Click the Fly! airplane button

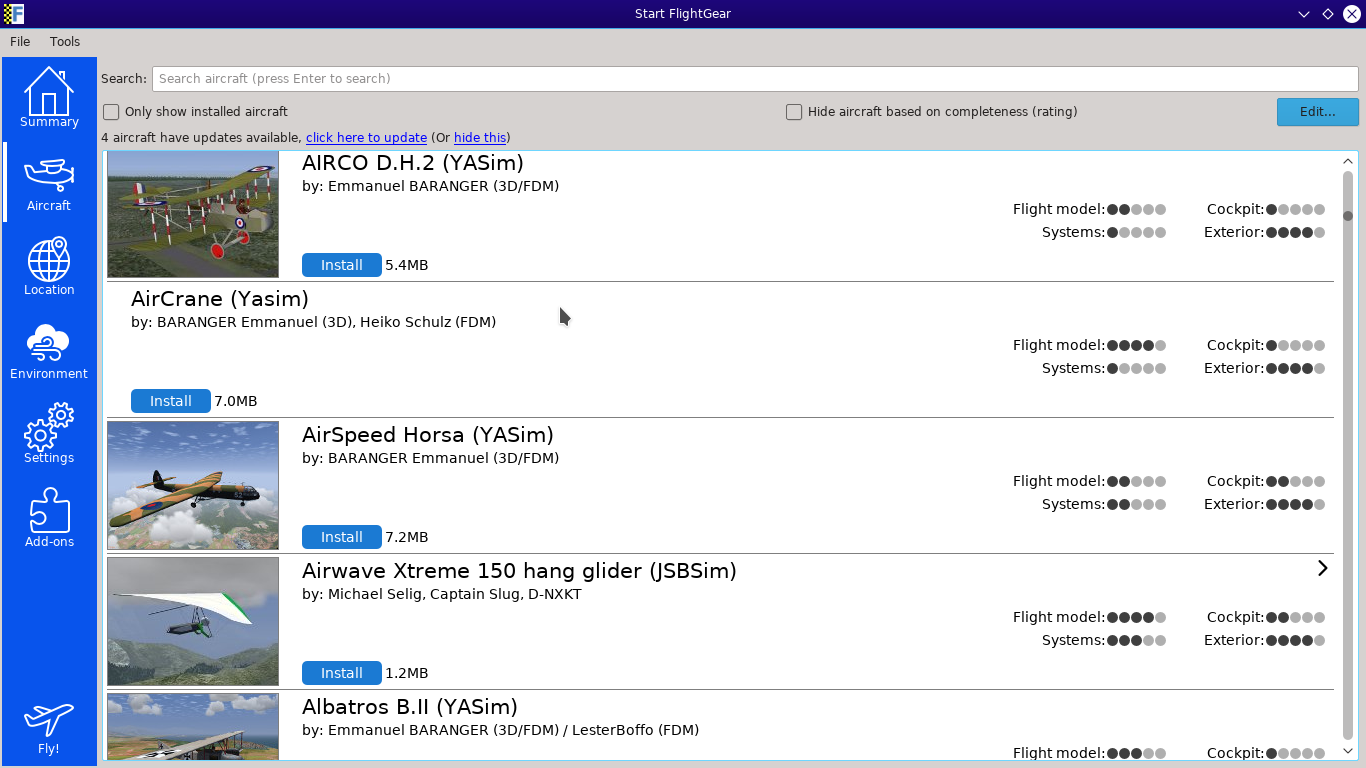point(49,727)
